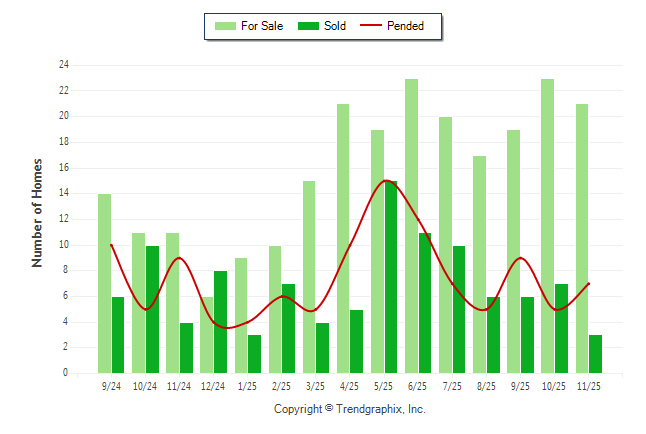Click the Sold bar for 12/24
The height and width of the screenshot is (434, 646).
[x=220, y=322]
